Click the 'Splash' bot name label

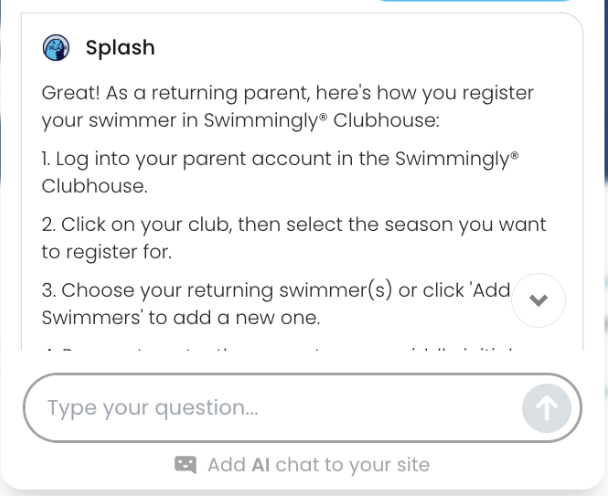pyautogui.click(x=120, y=48)
